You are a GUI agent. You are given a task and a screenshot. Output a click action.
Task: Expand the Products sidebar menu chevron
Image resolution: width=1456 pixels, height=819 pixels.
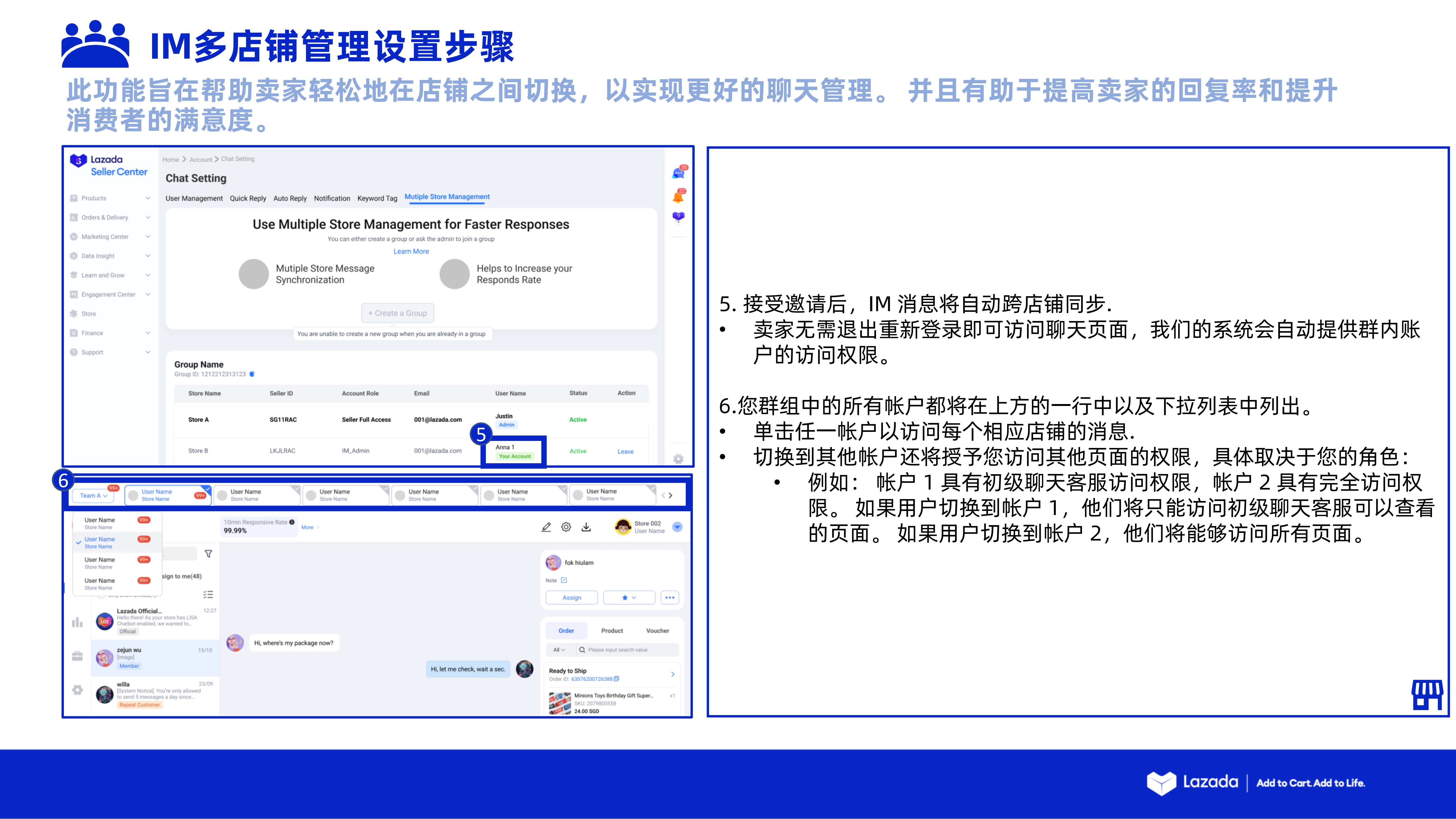pyautogui.click(x=148, y=198)
